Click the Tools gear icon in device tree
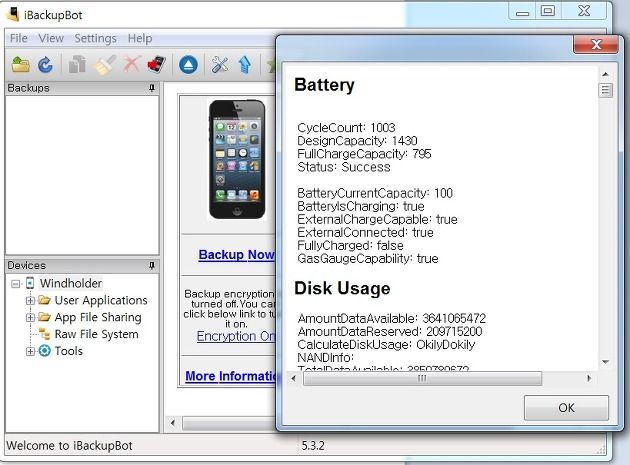The image size is (630, 465). 44,351
